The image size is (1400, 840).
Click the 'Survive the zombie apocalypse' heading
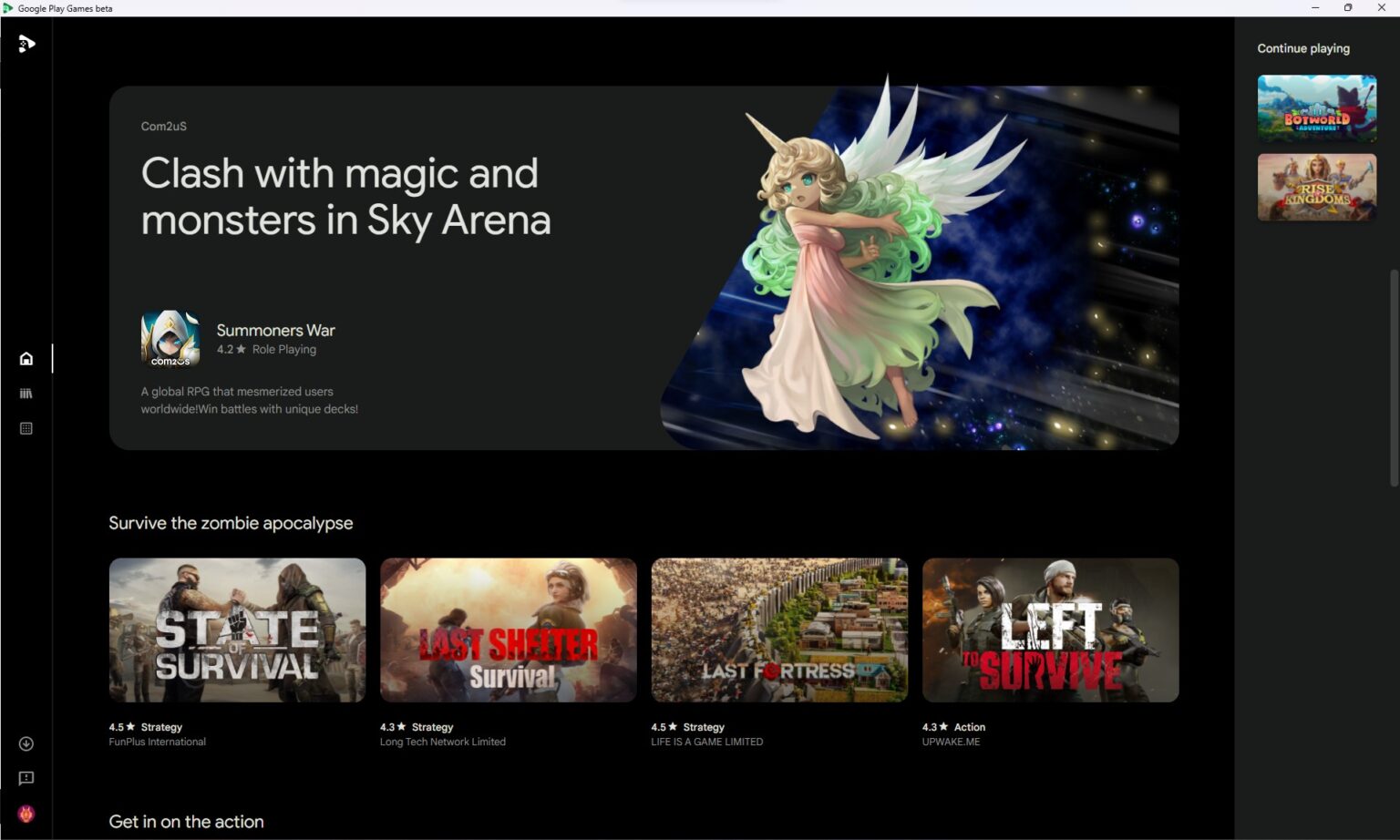(x=231, y=523)
